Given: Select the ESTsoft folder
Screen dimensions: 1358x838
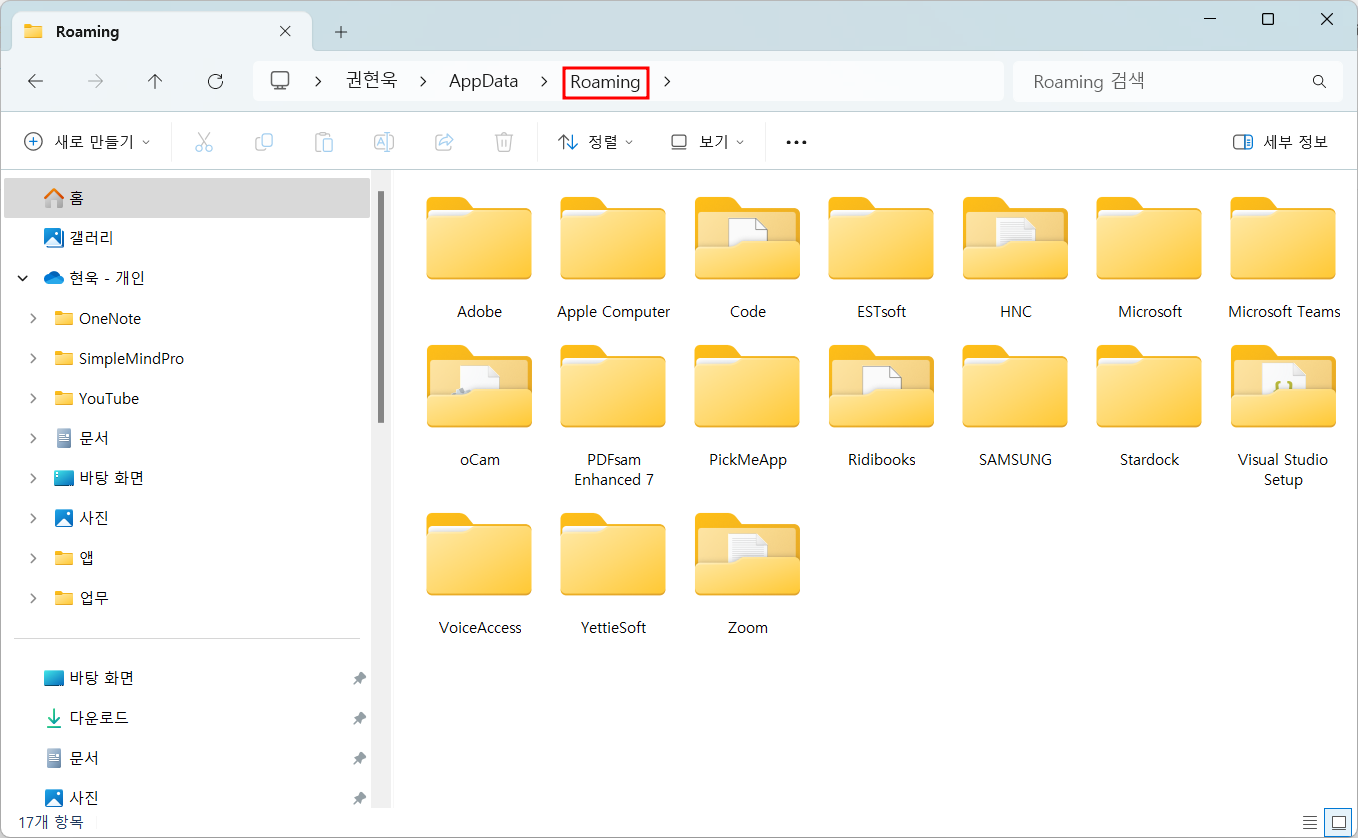Looking at the screenshot, I should point(881,259).
